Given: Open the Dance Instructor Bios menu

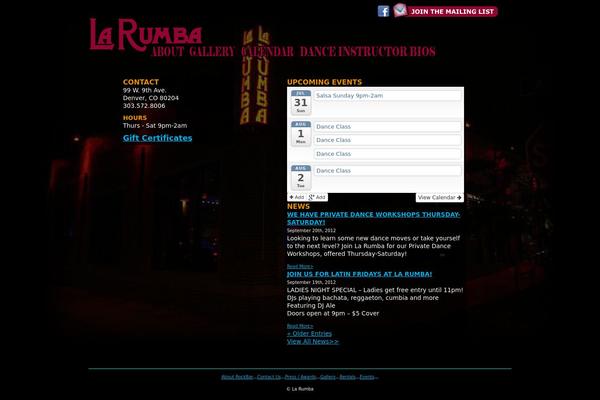Looking at the screenshot, I should pyautogui.click(x=368, y=52).
